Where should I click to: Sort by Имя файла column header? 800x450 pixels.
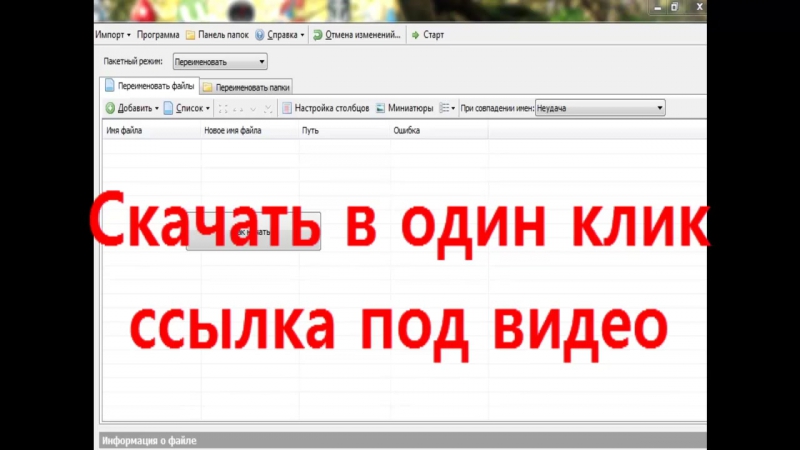152,131
